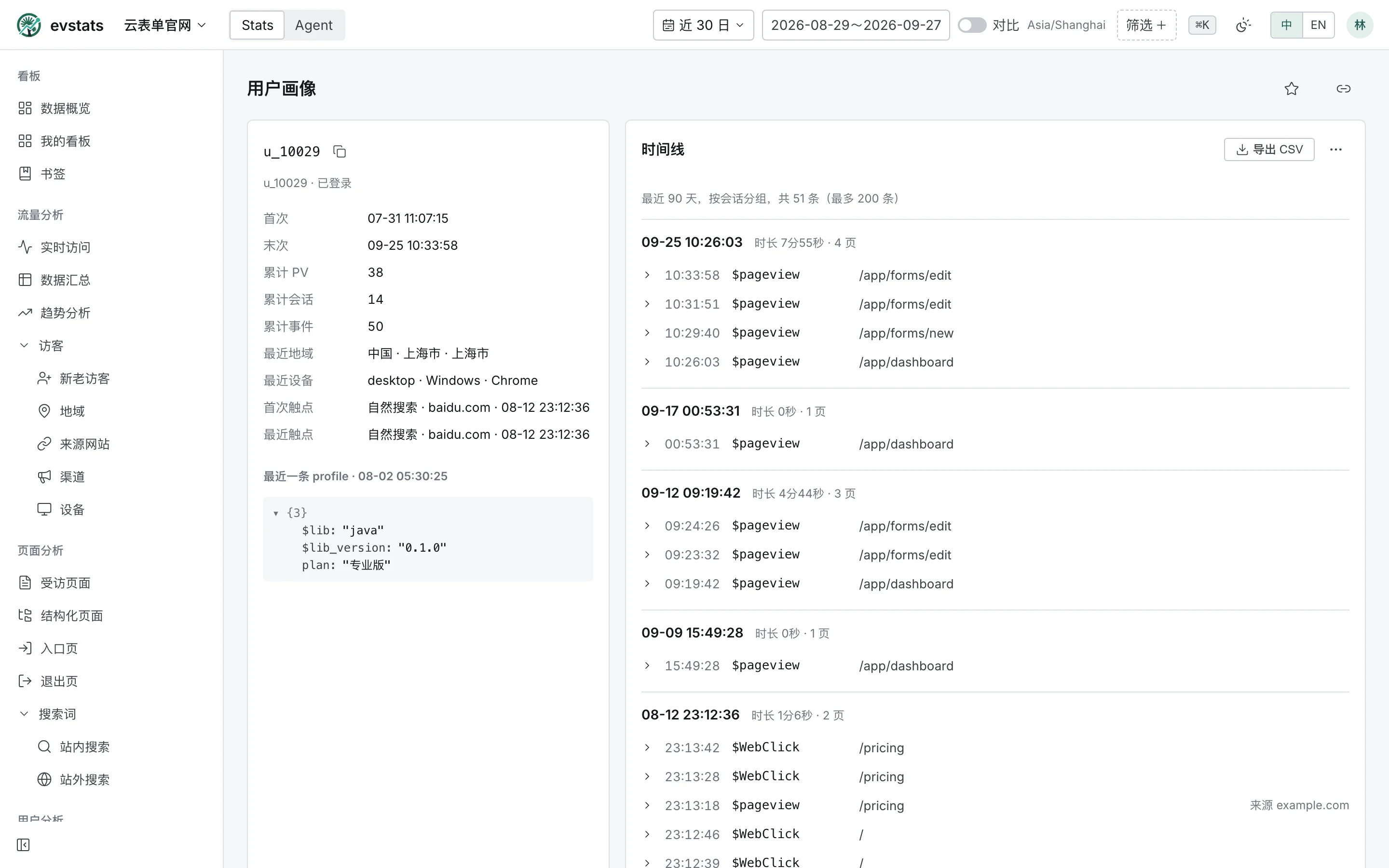Open the timeline more-options menu
Image resolution: width=1389 pixels, height=868 pixels.
point(1335,149)
